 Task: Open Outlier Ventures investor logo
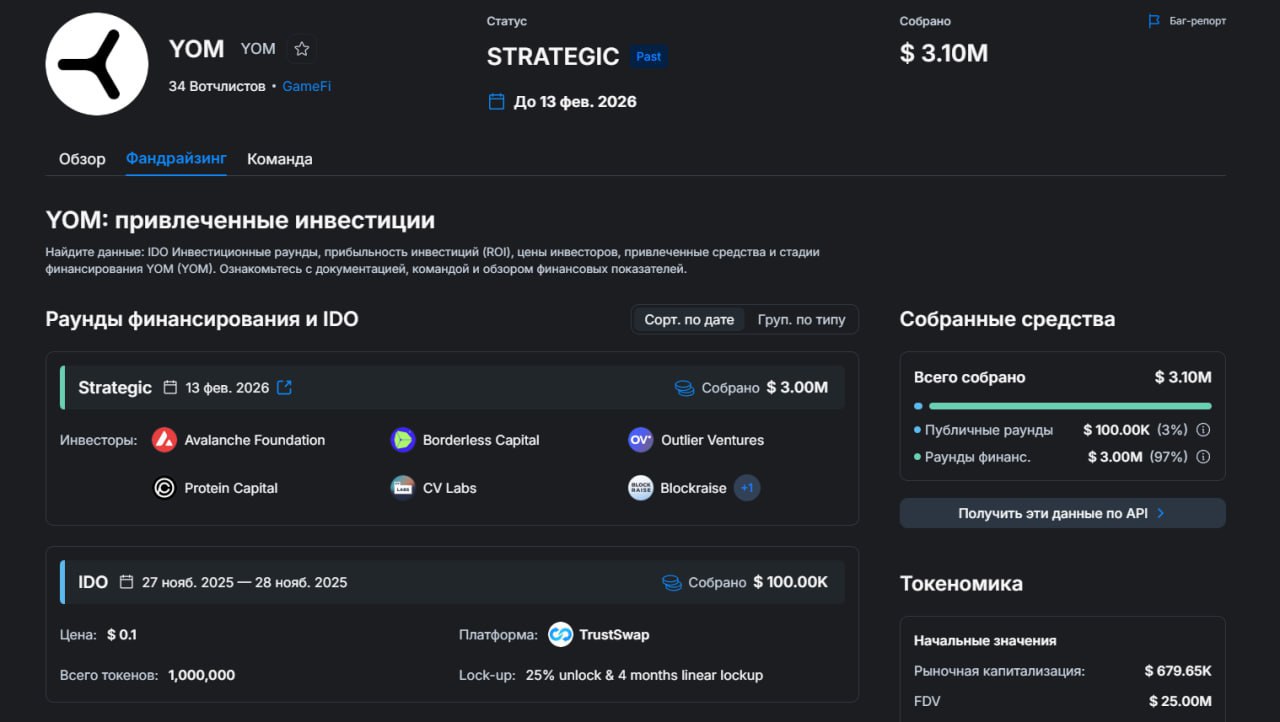(640, 440)
